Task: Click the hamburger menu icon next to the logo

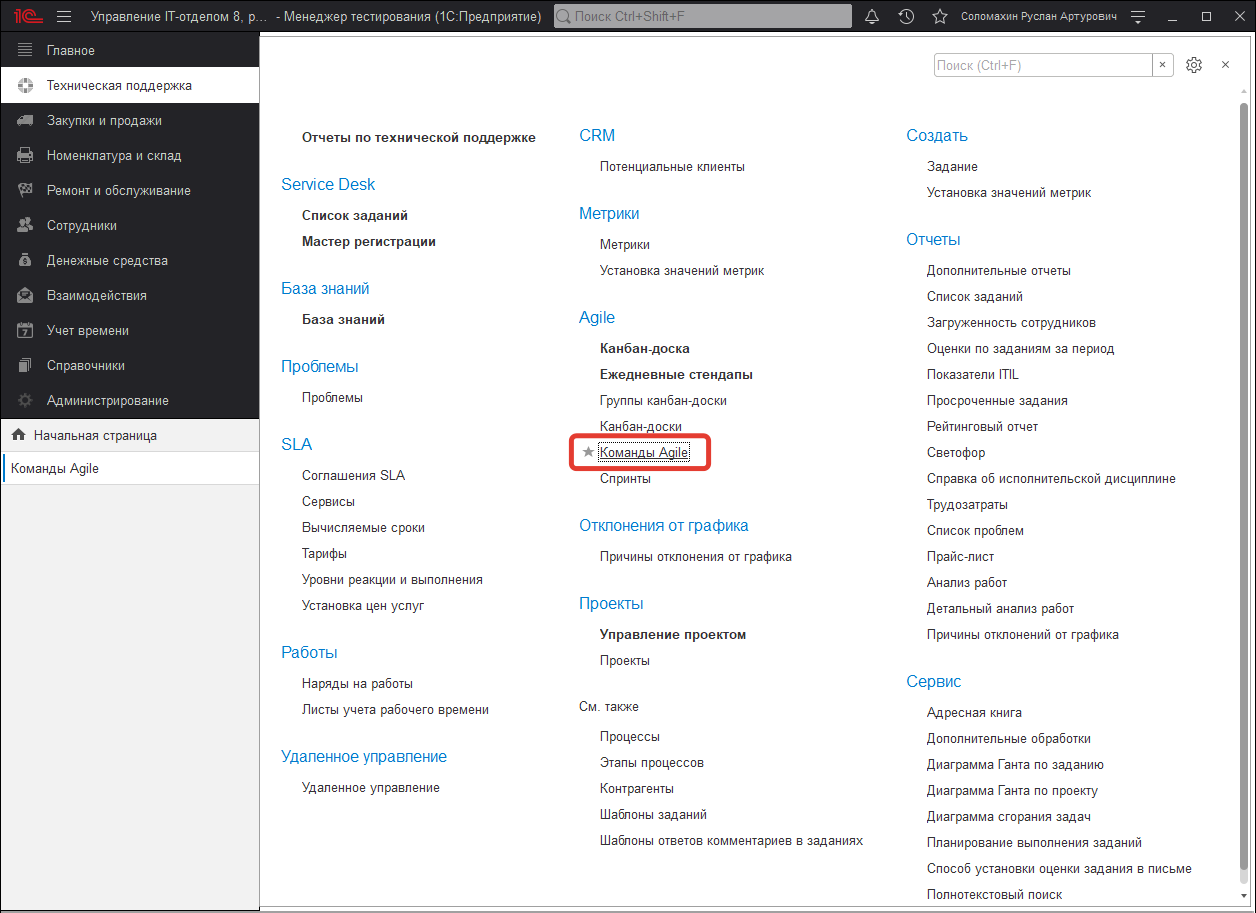Action: click(63, 15)
